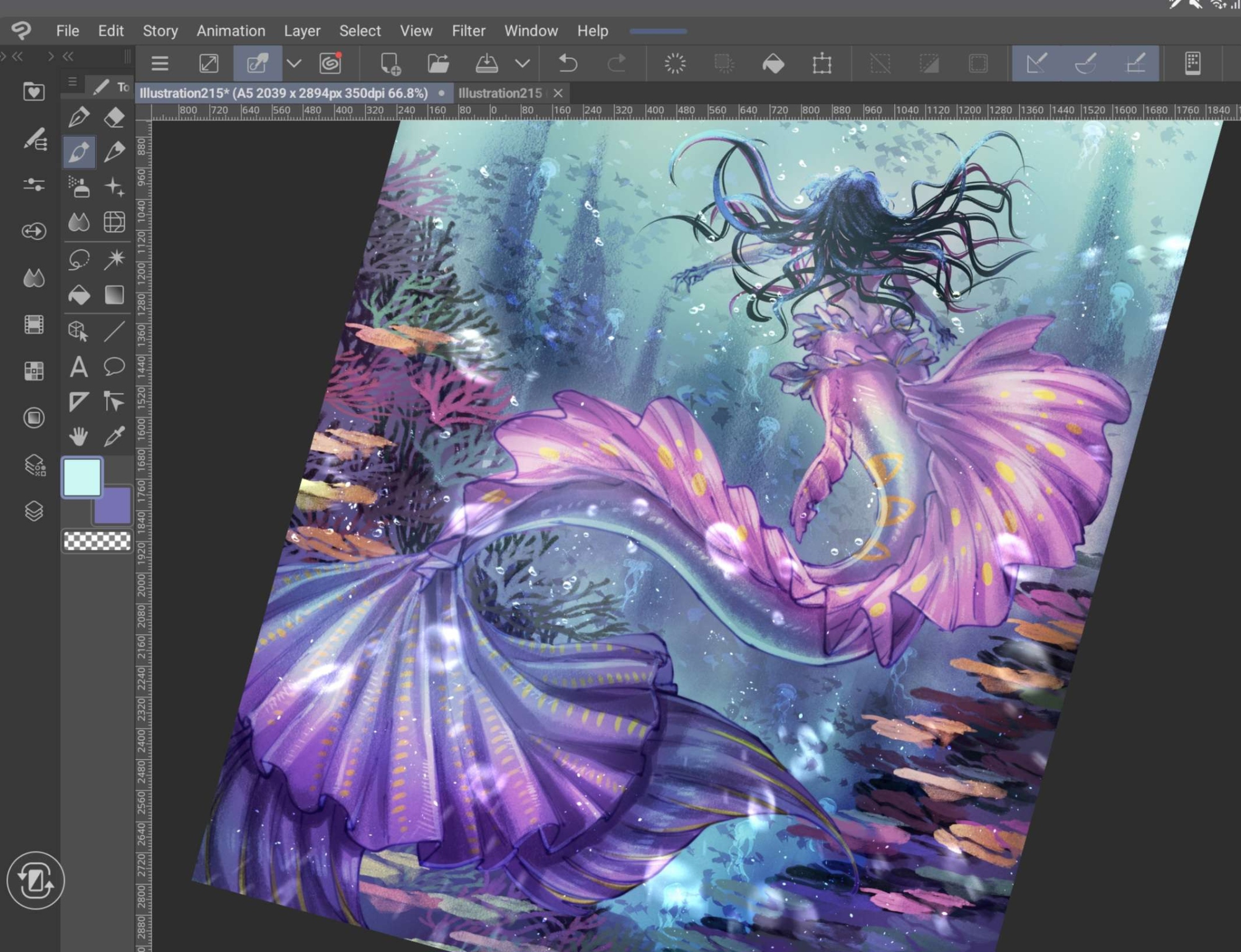Select the Eraser tool
The height and width of the screenshot is (952, 1241).
[x=114, y=117]
